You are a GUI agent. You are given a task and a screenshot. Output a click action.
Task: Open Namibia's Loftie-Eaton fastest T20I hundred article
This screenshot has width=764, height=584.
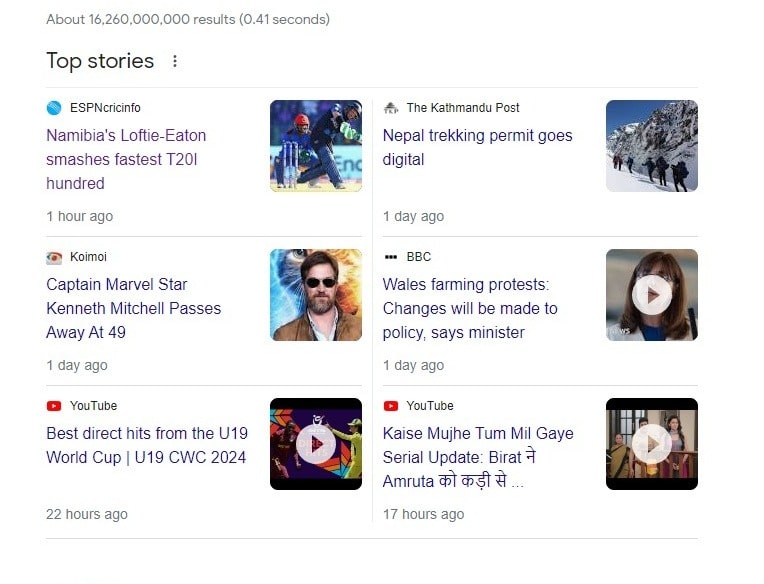tap(126, 159)
